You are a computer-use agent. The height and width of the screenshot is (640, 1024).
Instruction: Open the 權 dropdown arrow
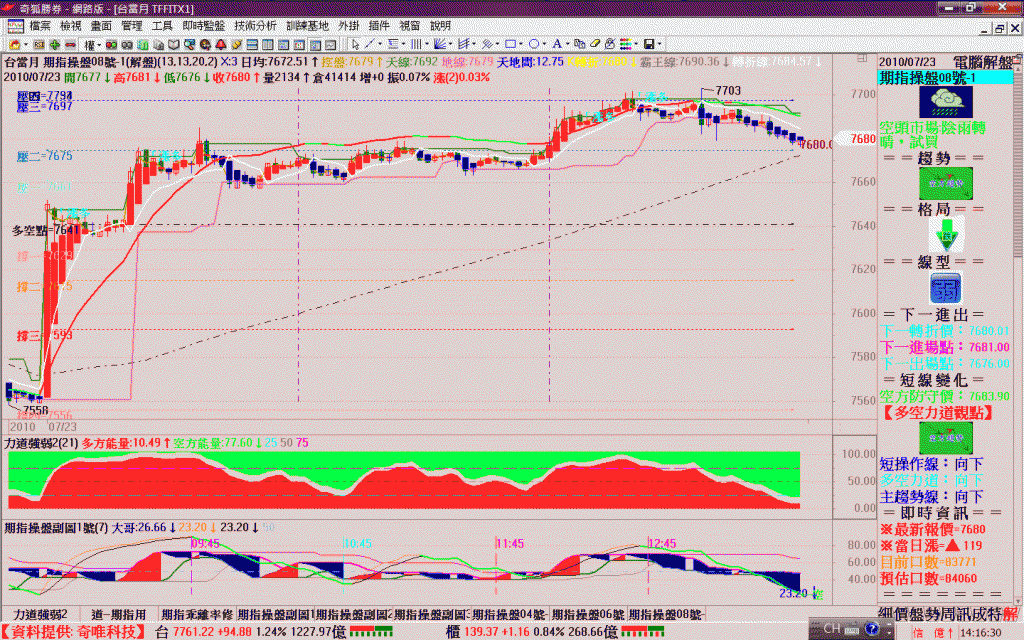click(x=99, y=44)
